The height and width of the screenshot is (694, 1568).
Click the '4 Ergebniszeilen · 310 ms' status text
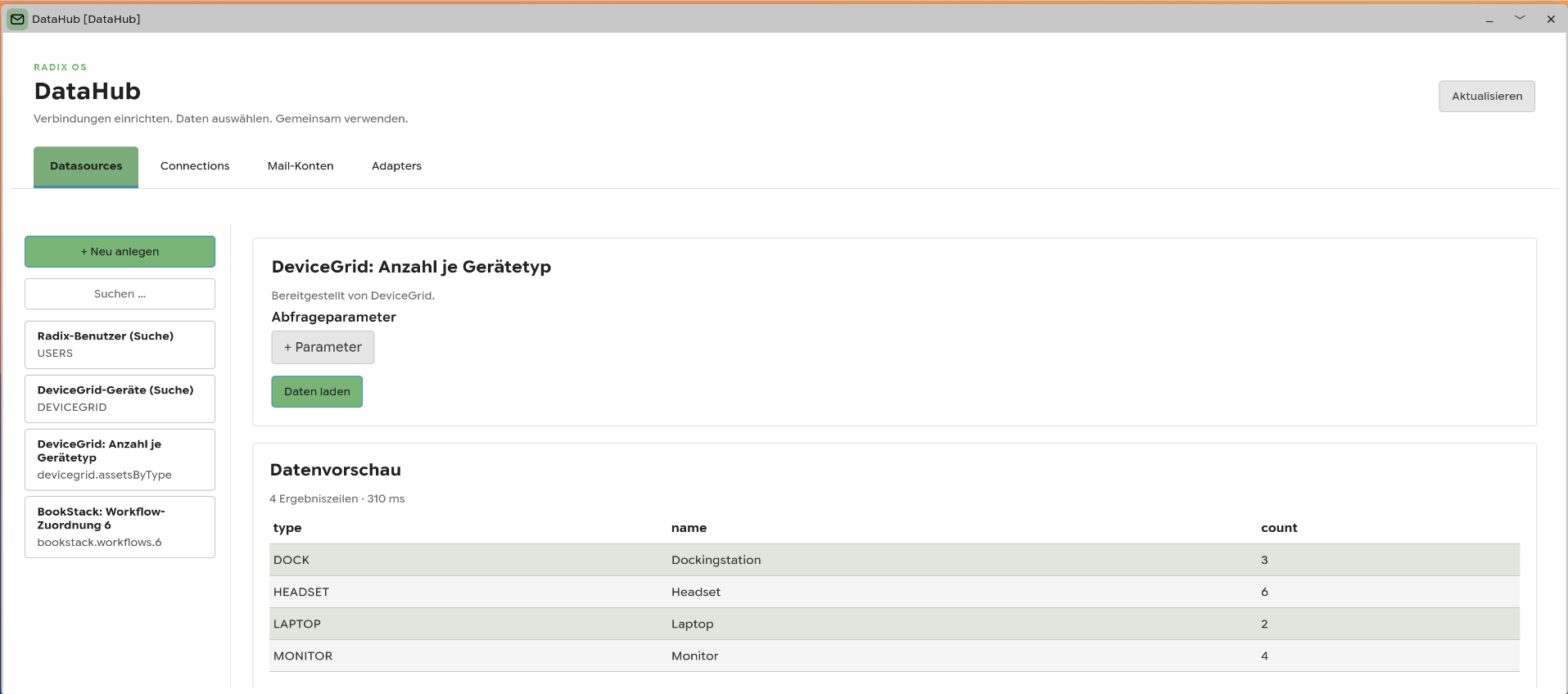pyautogui.click(x=337, y=498)
